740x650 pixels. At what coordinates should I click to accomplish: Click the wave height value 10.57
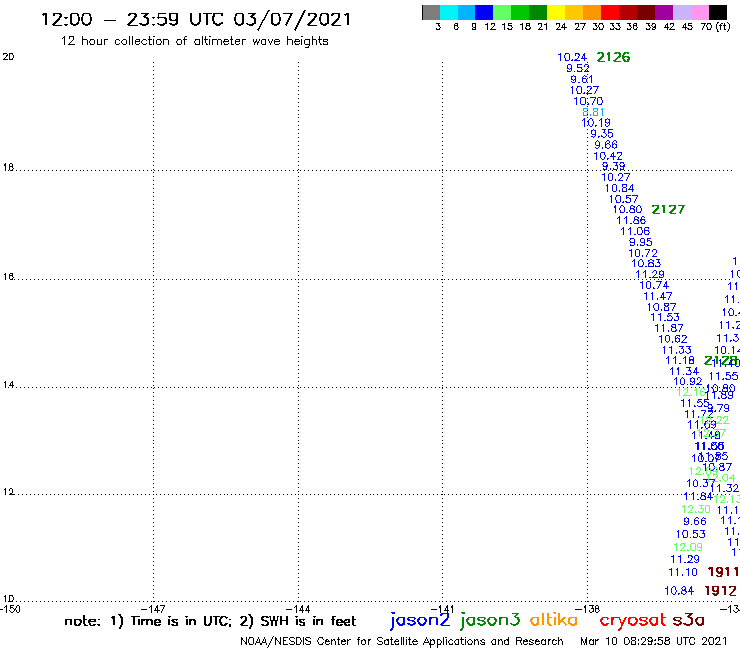(623, 199)
